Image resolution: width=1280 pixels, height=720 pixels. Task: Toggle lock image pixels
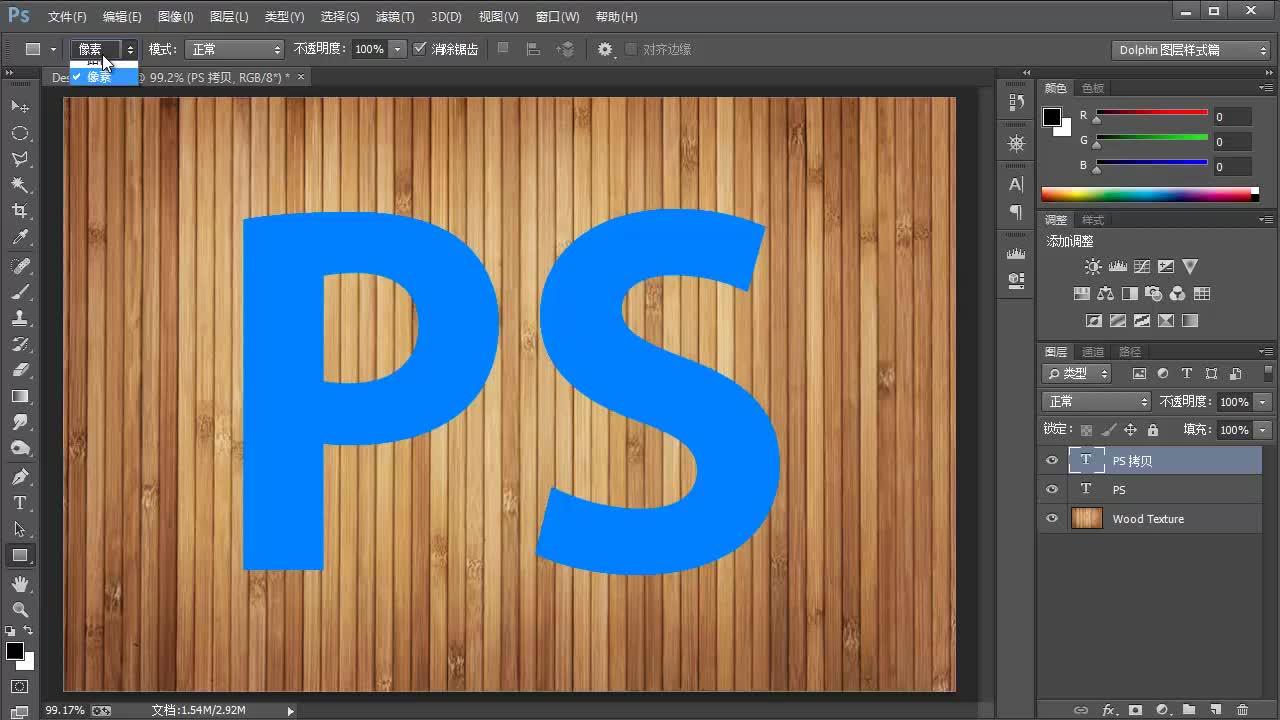(x=1108, y=430)
